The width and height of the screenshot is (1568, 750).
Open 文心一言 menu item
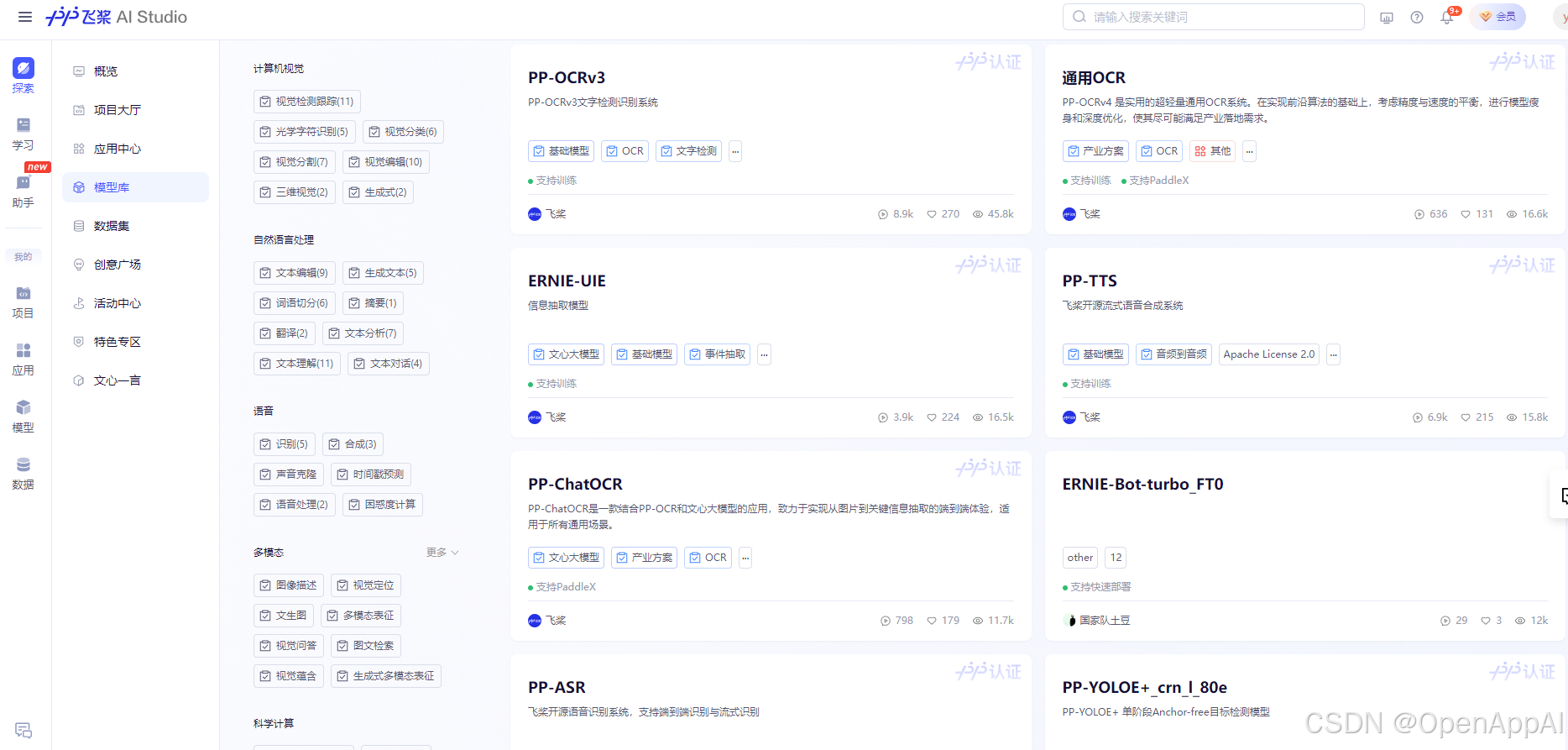tap(135, 380)
